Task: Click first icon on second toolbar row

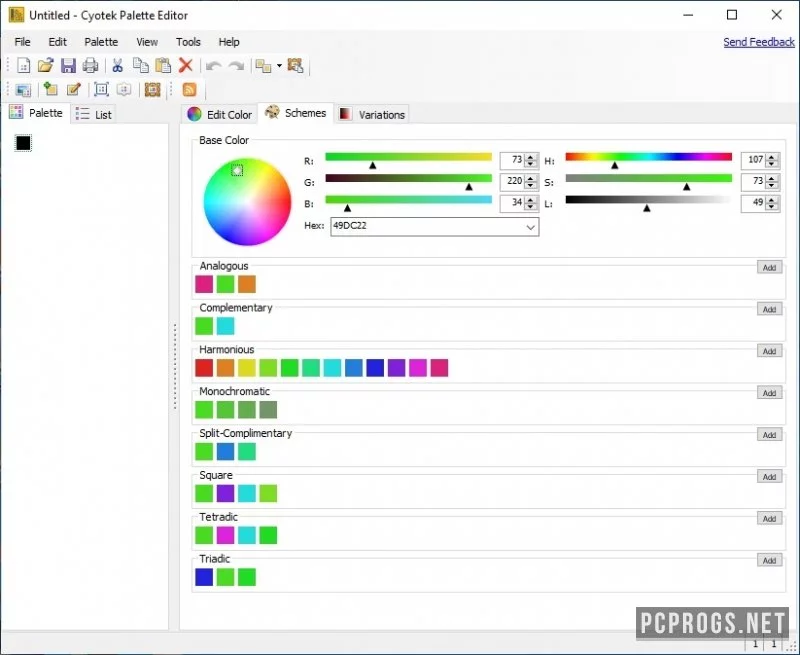Action: 23,90
